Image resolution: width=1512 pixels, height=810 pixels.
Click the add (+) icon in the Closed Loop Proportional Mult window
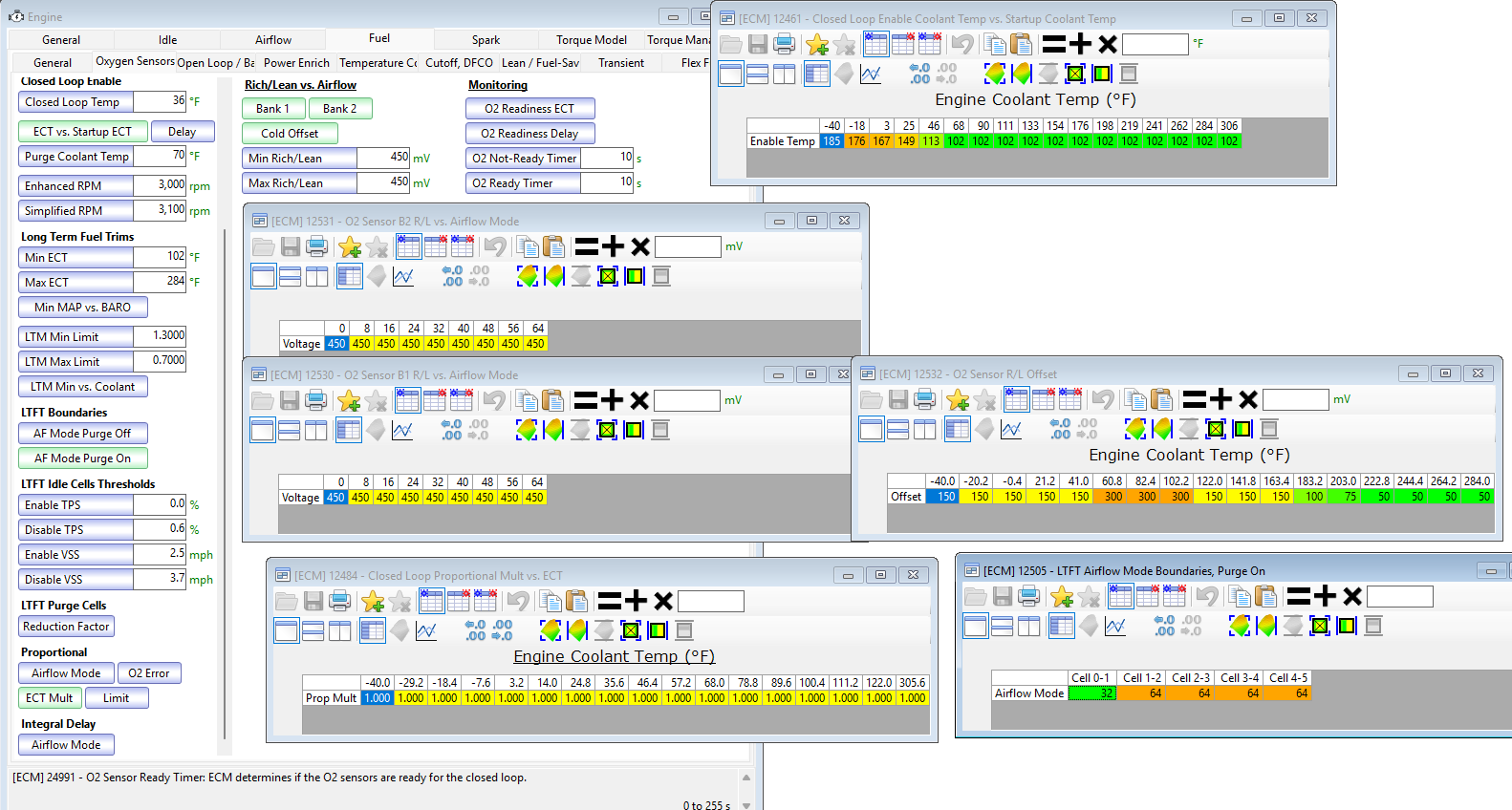pyautogui.click(x=636, y=601)
